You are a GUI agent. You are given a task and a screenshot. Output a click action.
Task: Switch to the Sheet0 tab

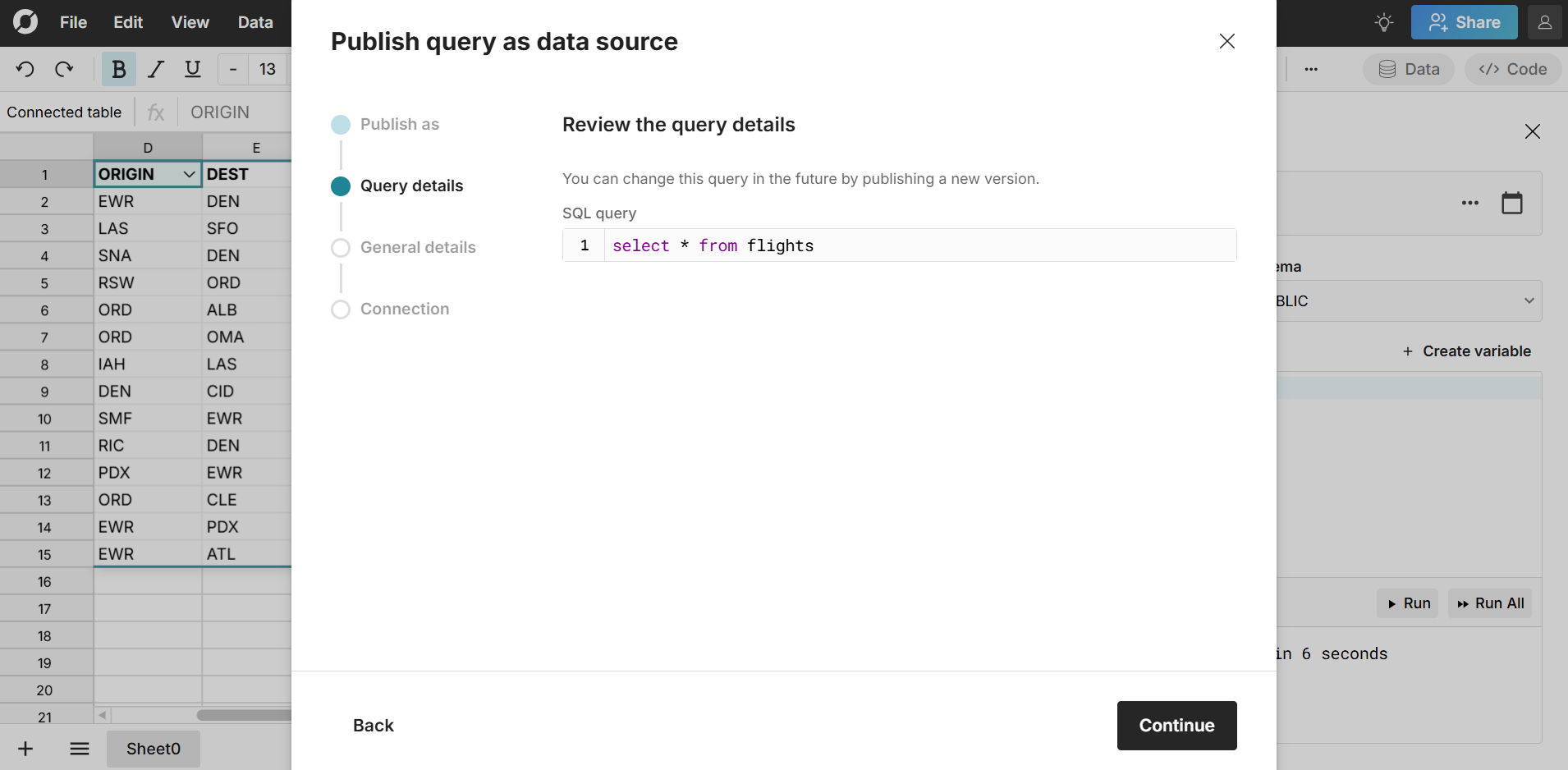click(x=154, y=749)
